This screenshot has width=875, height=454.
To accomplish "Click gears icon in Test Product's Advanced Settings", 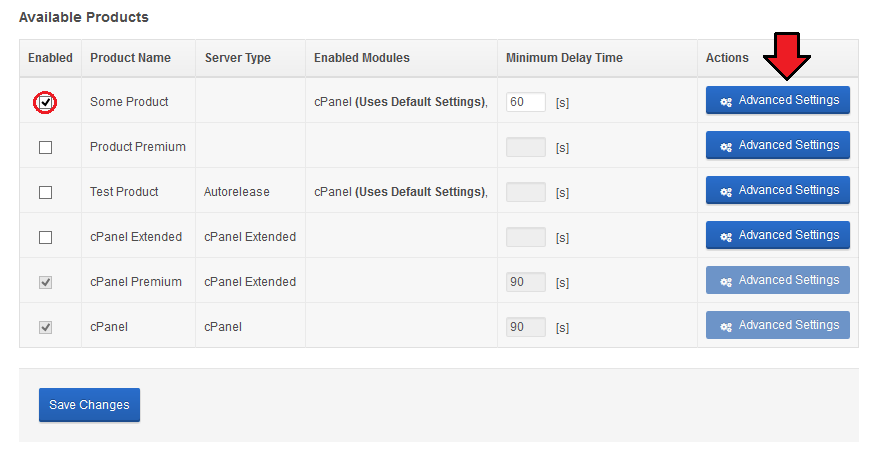I will (x=725, y=192).
